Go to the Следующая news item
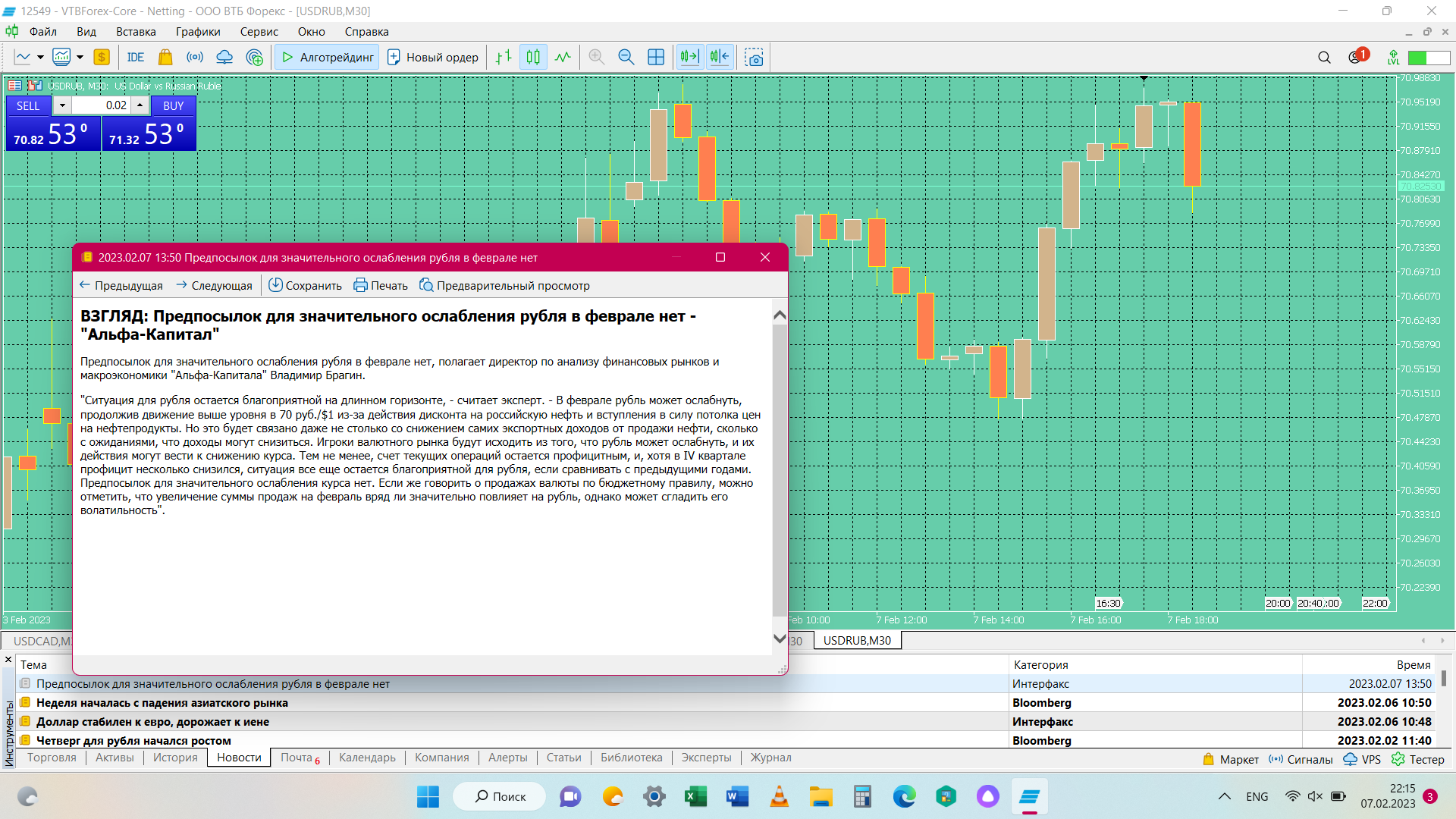 pyautogui.click(x=214, y=286)
